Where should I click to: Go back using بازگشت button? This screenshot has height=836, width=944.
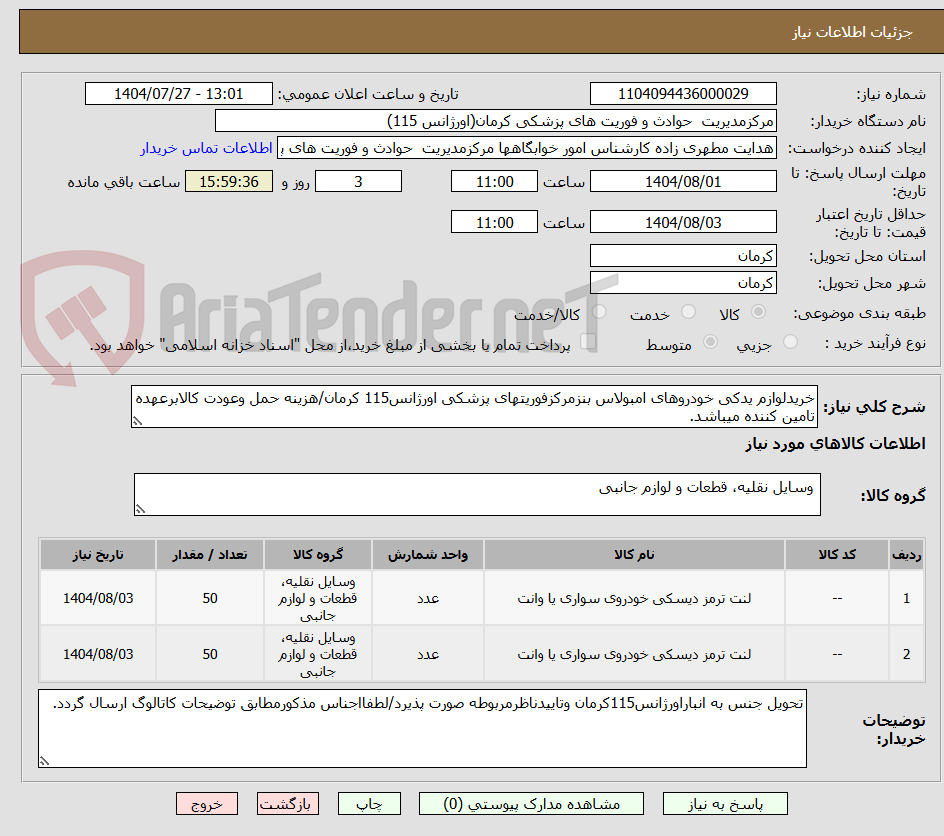[x=288, y=803]
